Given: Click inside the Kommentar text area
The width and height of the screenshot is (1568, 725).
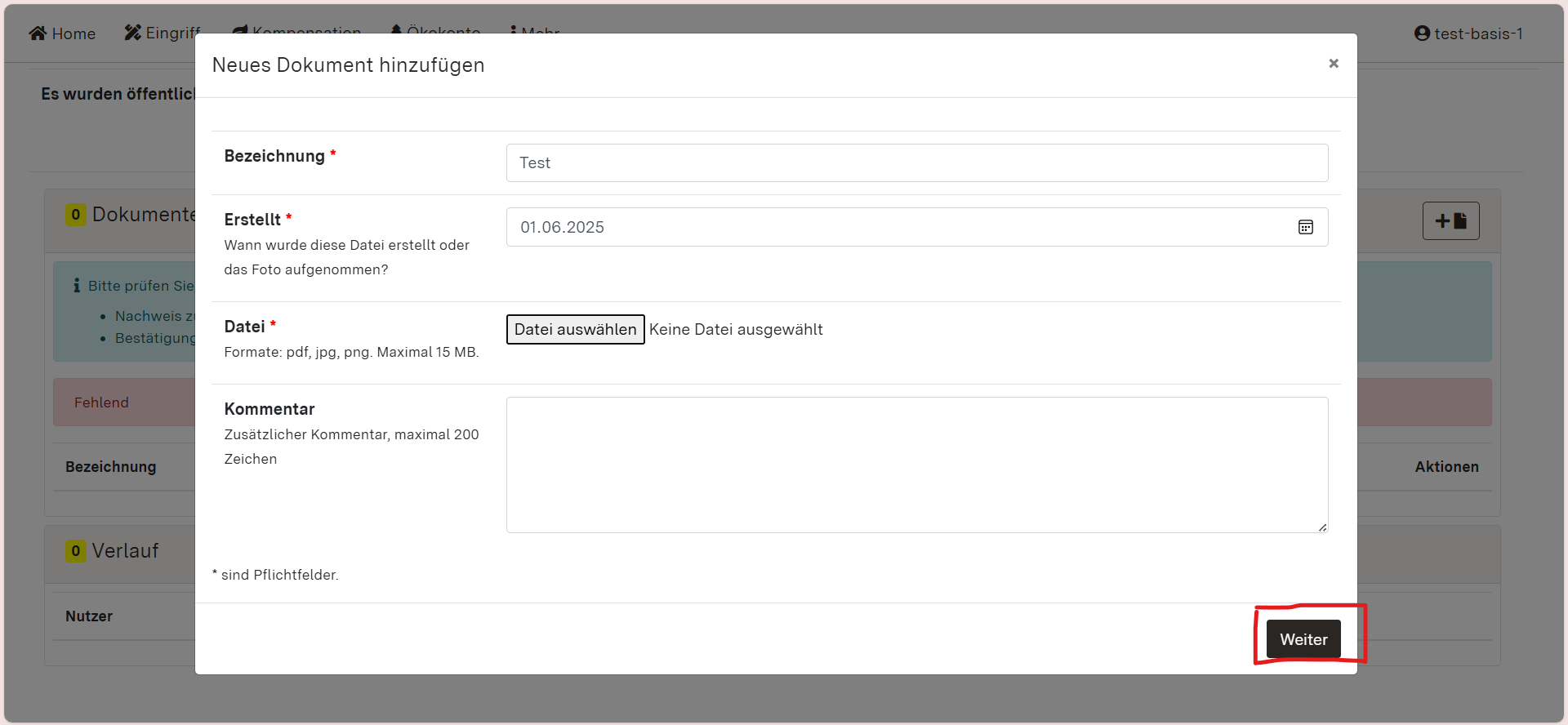Looking at the screenshot, I should [x=916, y=465].
